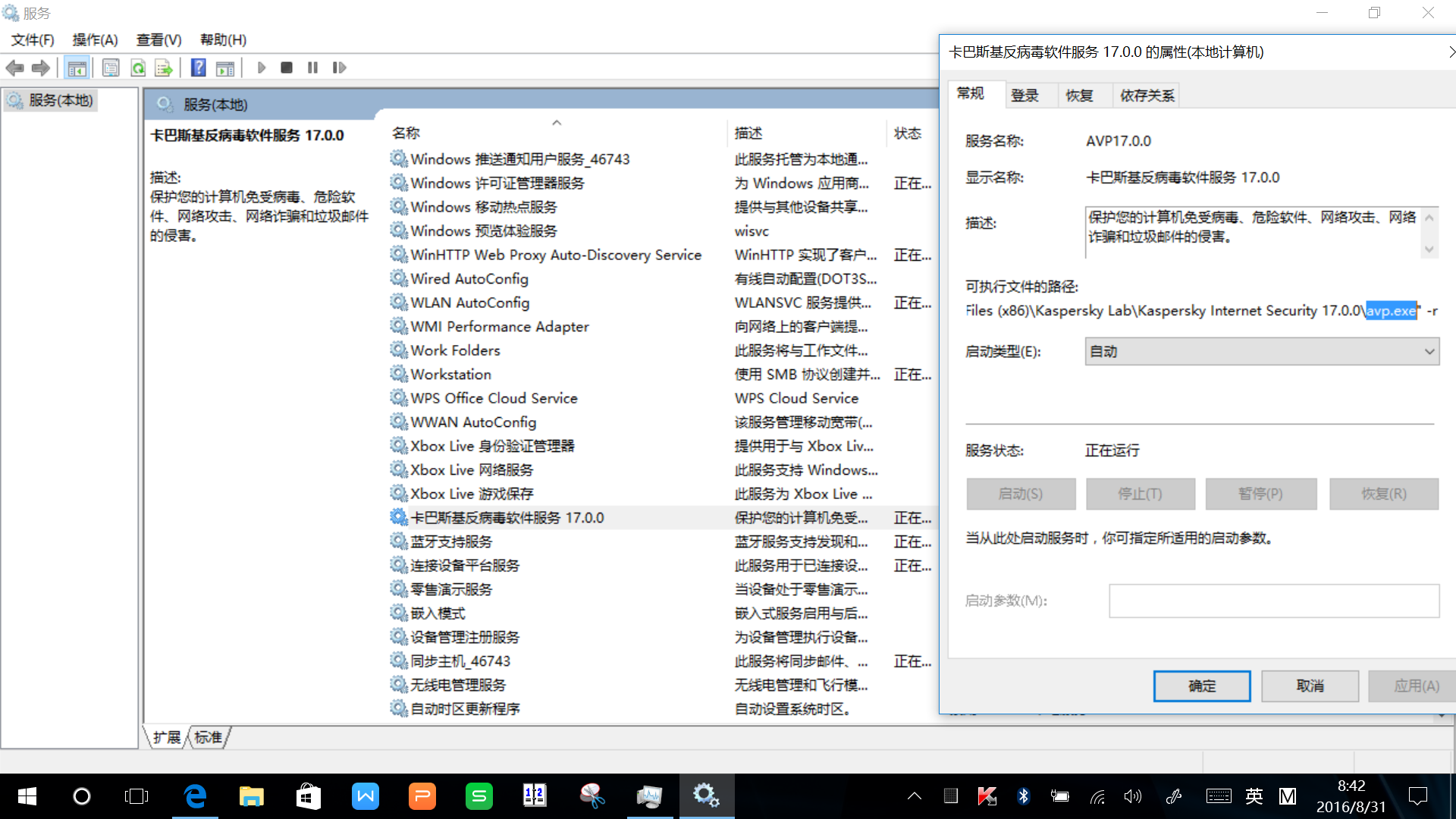Pause service with the pause toolbar icon

pos(312,68)
